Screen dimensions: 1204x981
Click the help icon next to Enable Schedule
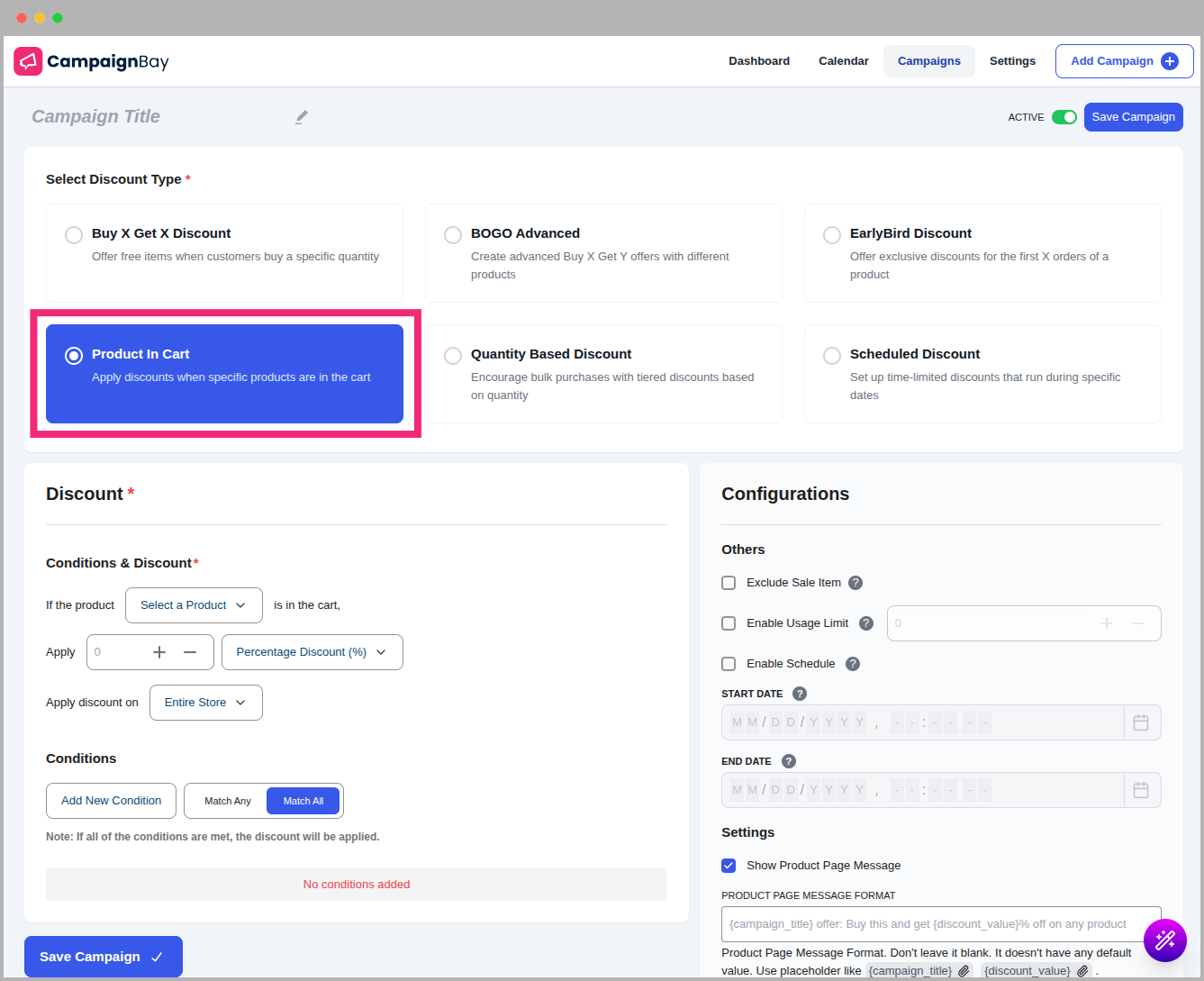853,664
